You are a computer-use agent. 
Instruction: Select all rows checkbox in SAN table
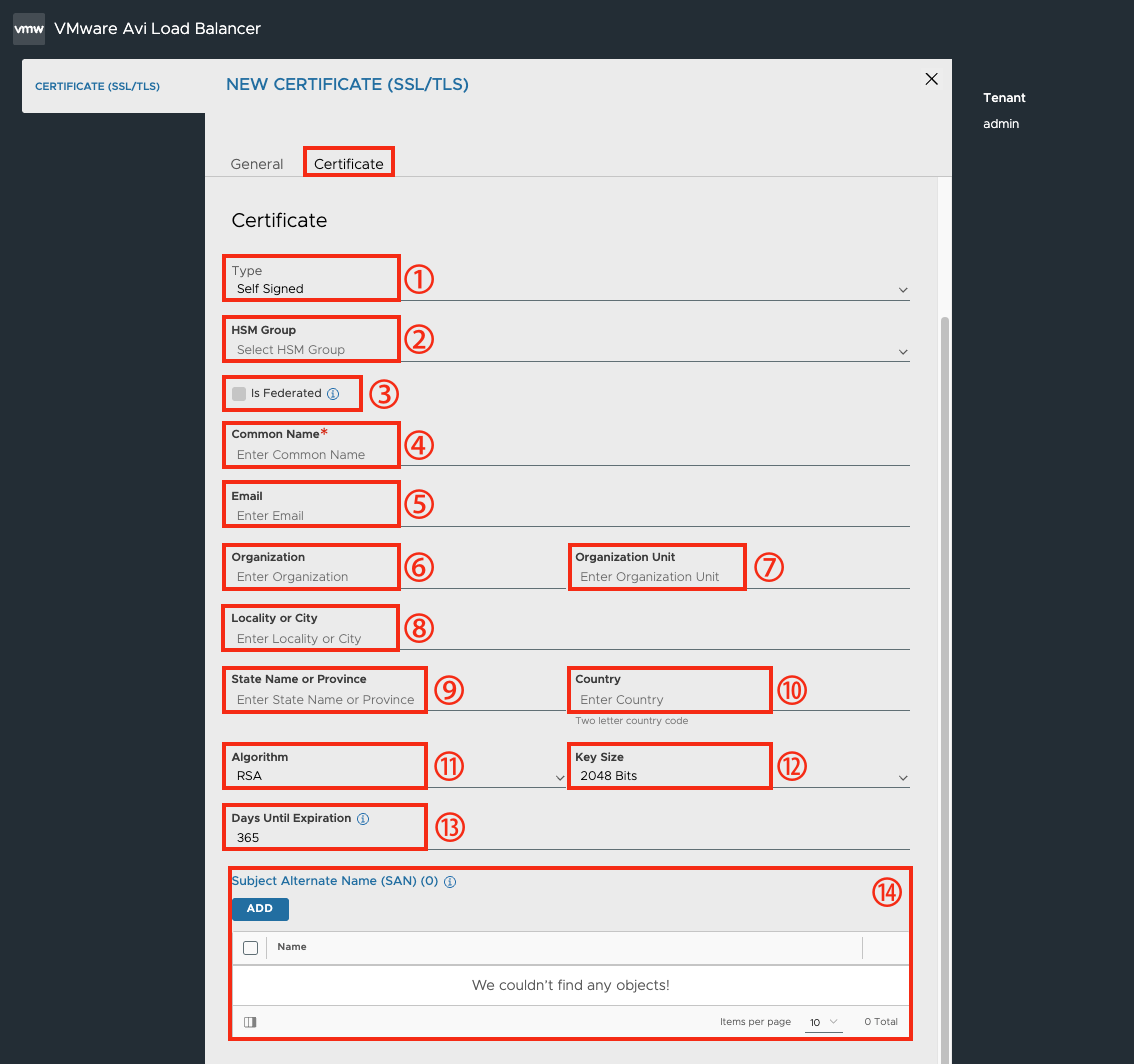tap(250, 948)
